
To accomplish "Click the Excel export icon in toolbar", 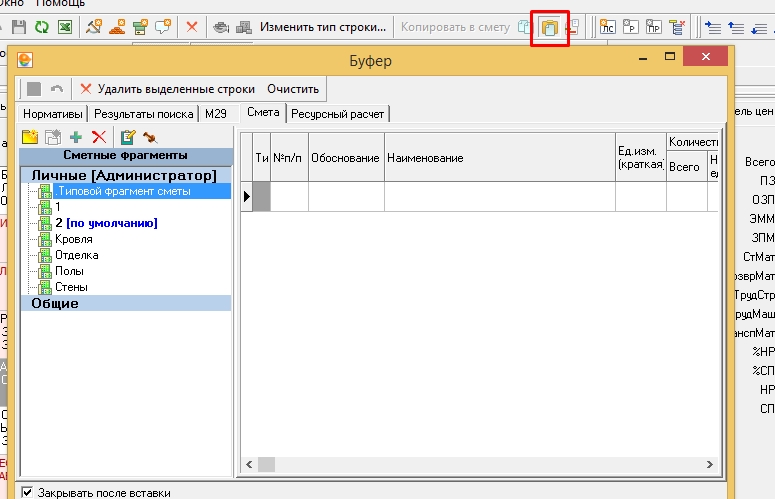I will point(64,28).
